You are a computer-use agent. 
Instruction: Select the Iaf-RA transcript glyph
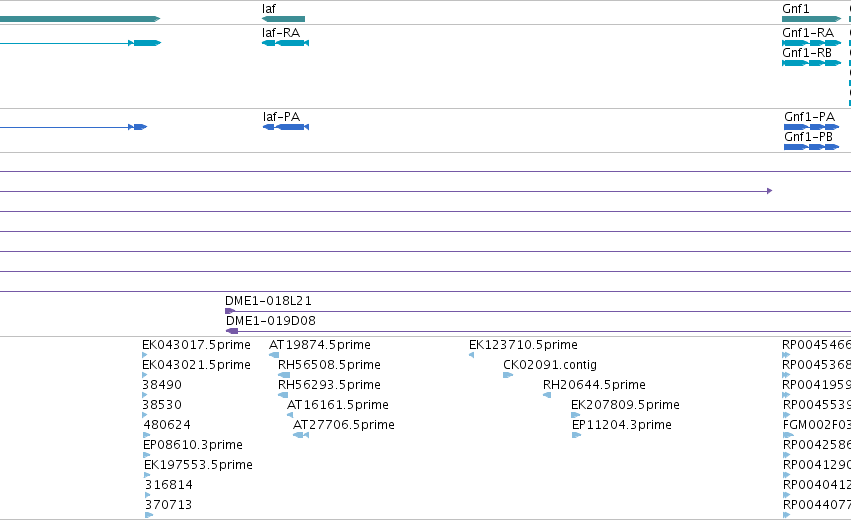285,43
